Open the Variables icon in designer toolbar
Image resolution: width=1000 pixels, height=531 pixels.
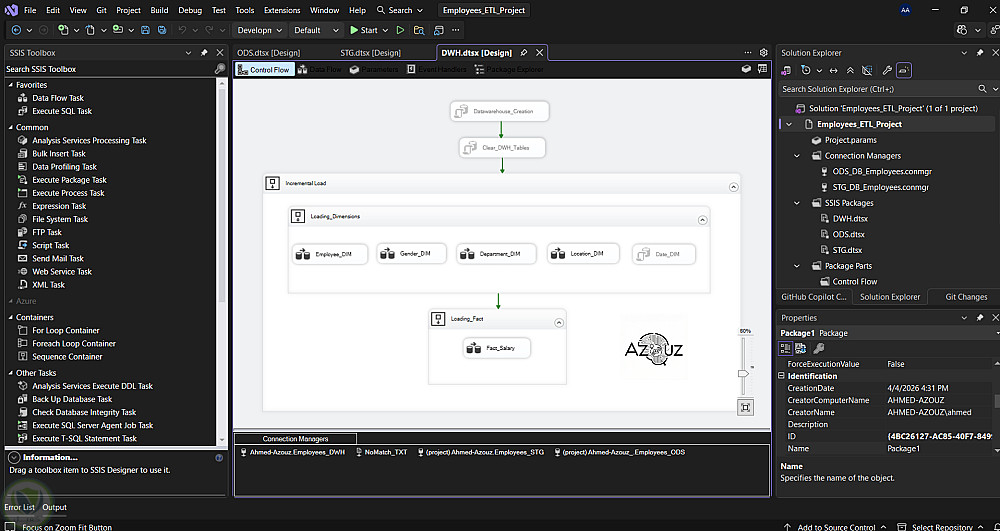(763, 70)
